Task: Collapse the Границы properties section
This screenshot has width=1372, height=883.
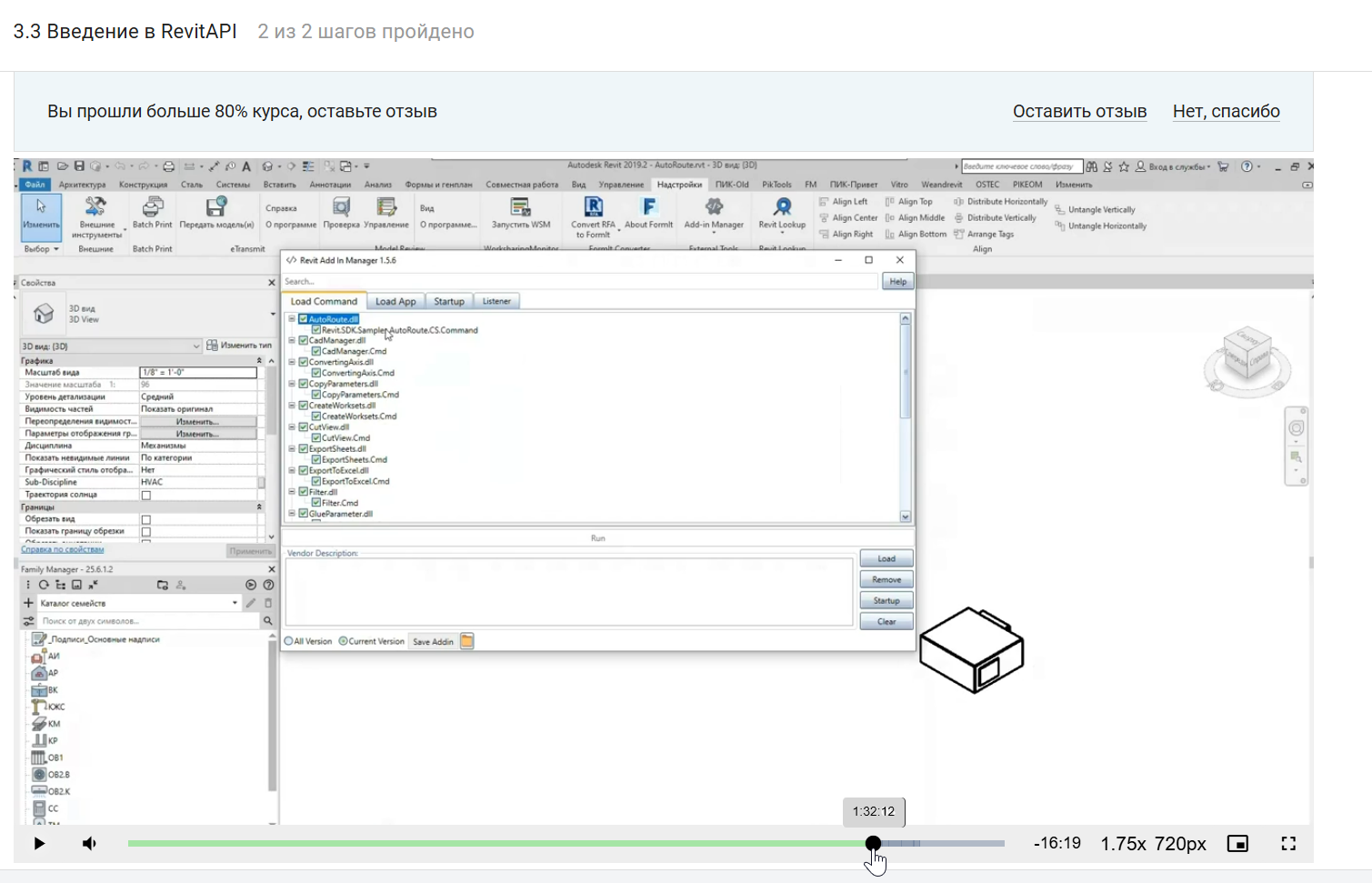Action: pyautogui.click(x=259, y=507)
